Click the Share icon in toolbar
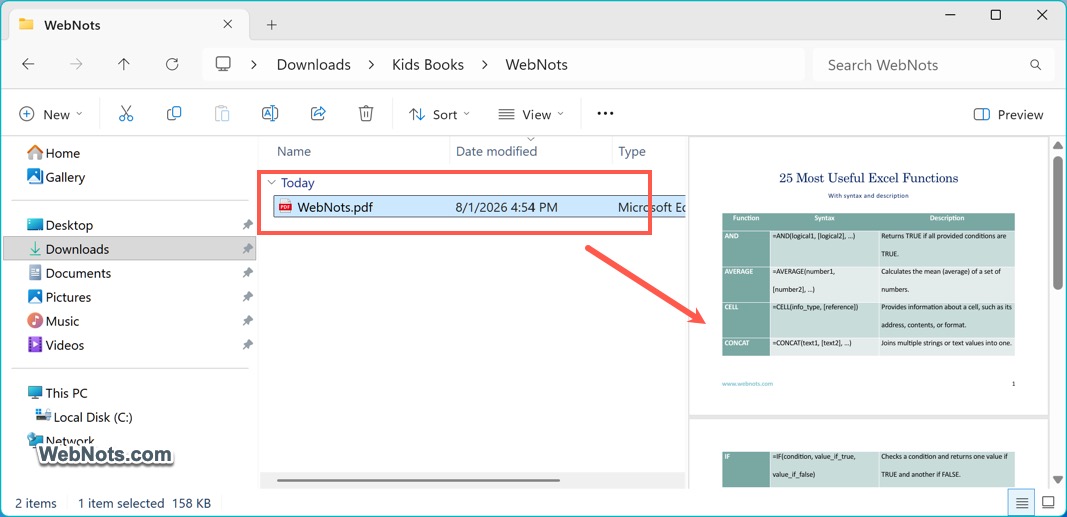Viewport: 1067px width, 517px height. 318,114
